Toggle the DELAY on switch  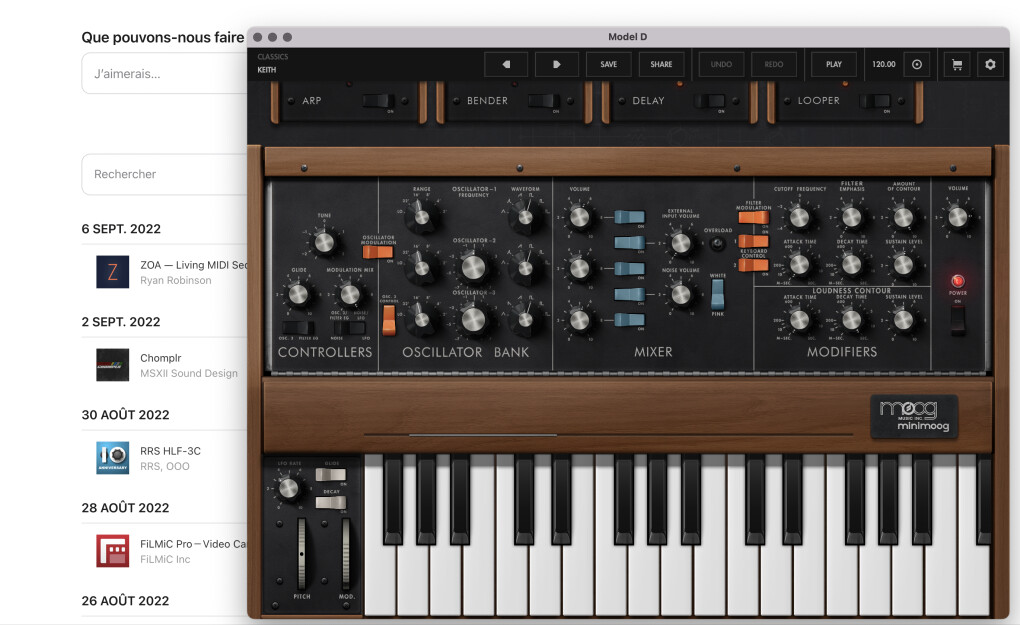point(709,101)
